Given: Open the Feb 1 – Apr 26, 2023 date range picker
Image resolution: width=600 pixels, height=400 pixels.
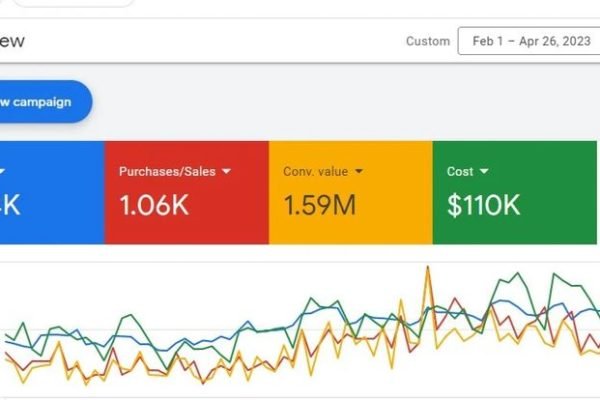Looking at the screenshot, I should point(529,41).
